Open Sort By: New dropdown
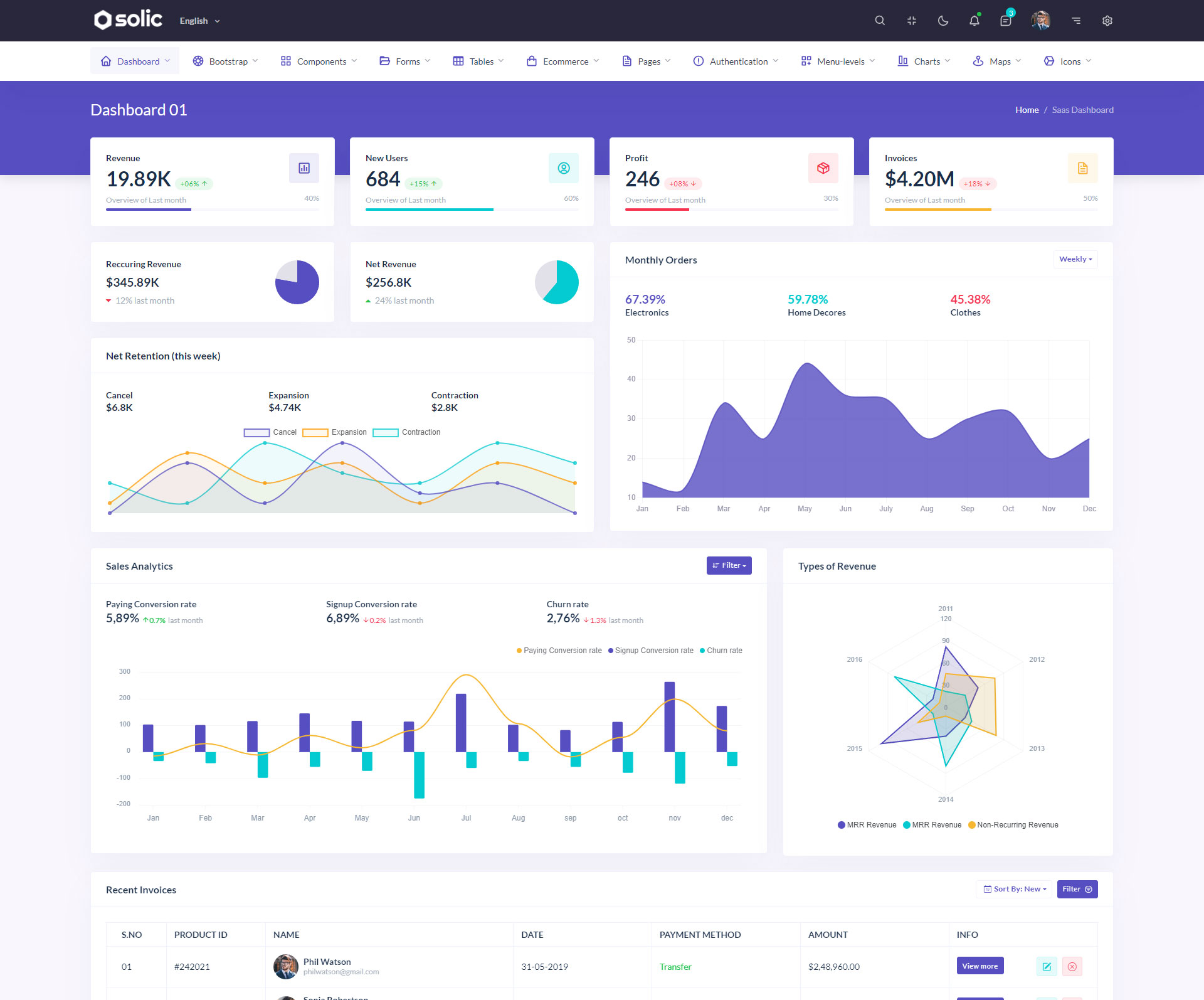The width and height of the screenshot is (1204, 1000). click(1014, 889)
